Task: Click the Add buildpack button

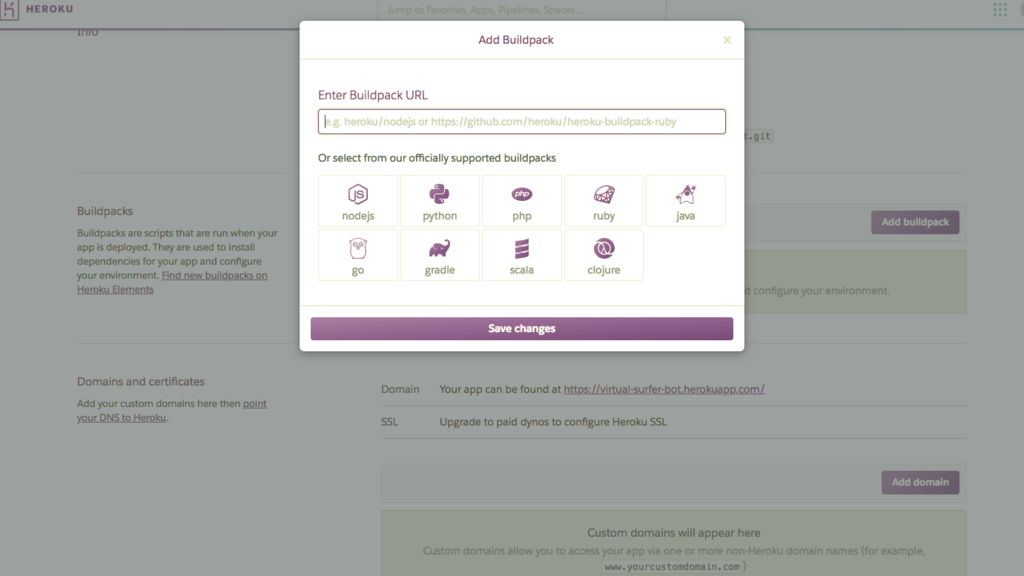Action: [x=915, y=222]
